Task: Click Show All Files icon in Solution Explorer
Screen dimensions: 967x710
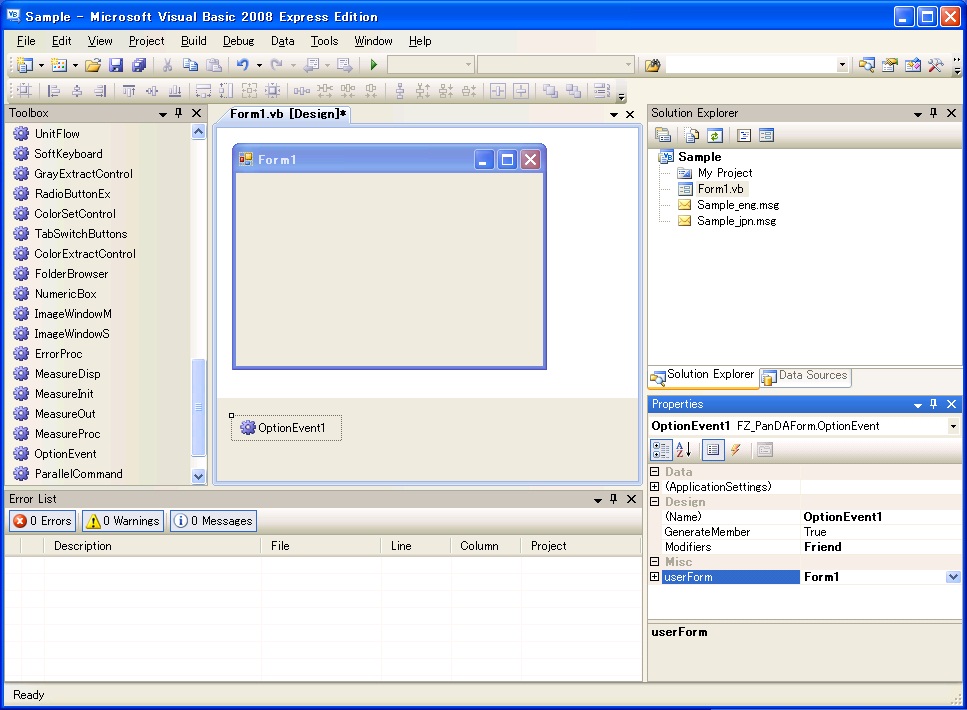Action: (692, 135)
